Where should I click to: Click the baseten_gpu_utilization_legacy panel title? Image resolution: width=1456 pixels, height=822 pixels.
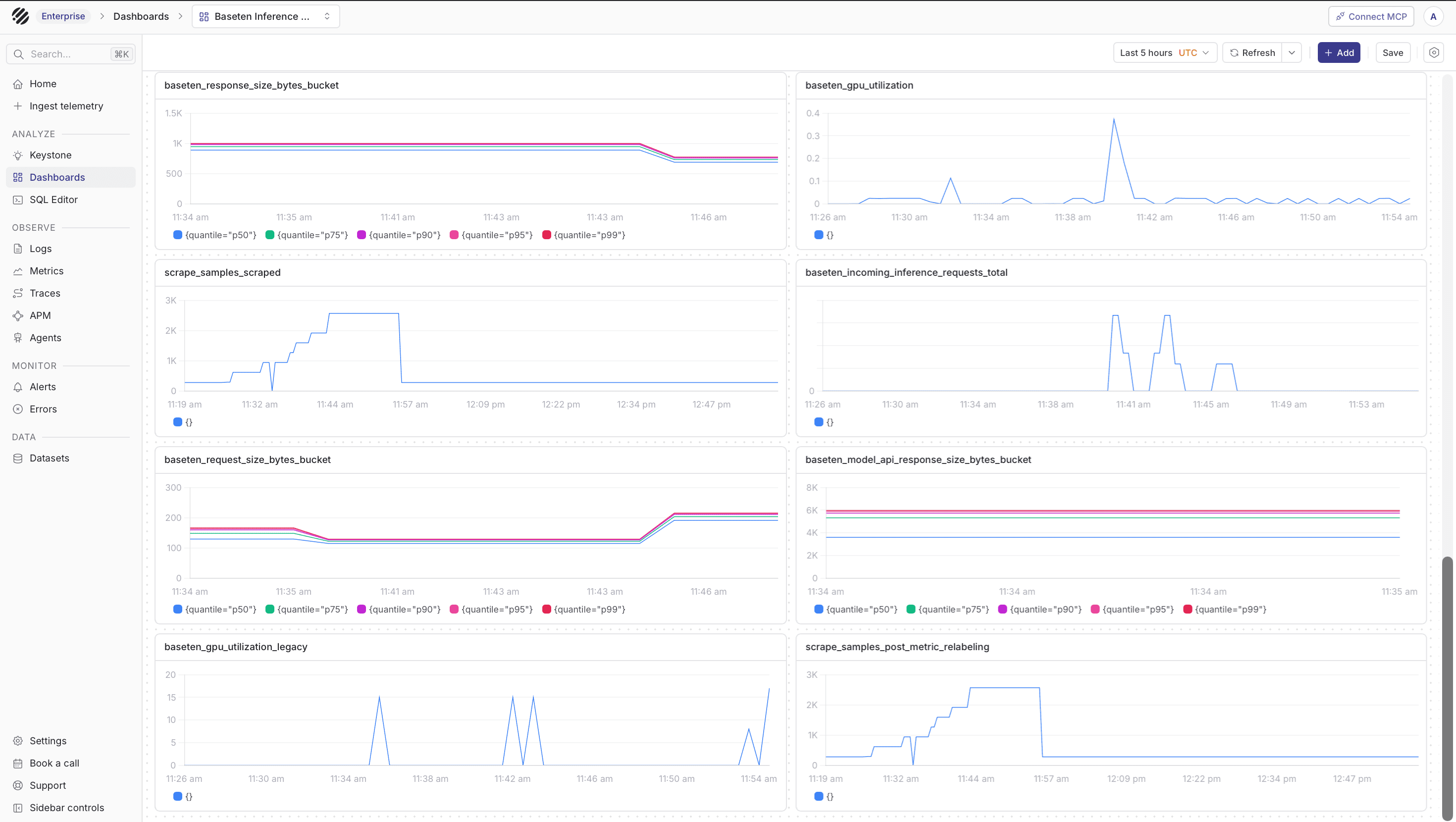tap(236, 646)
